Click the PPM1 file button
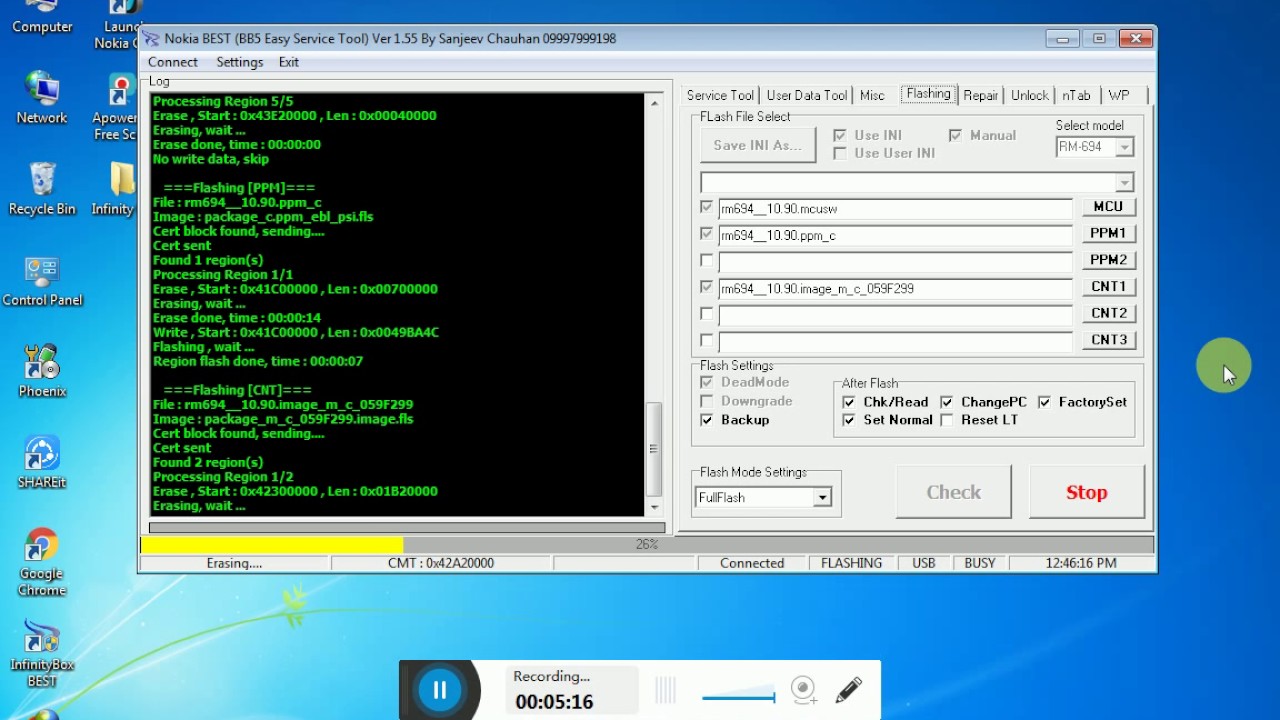Image resolution: width=1280 pixels, height=720 pixels. pos(1108,233)
